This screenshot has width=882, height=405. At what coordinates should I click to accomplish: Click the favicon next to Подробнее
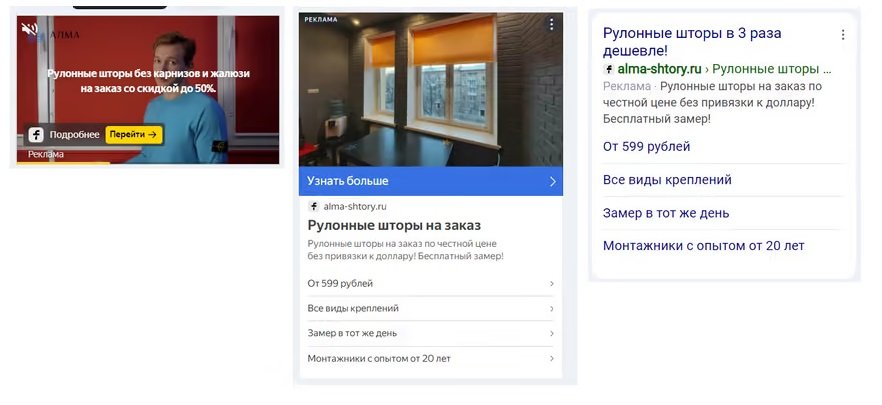coord(36,135)
